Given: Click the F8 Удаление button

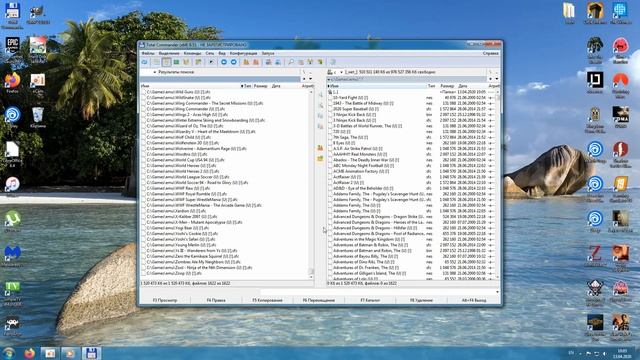Looking at the screenshot, I should 422,300.
